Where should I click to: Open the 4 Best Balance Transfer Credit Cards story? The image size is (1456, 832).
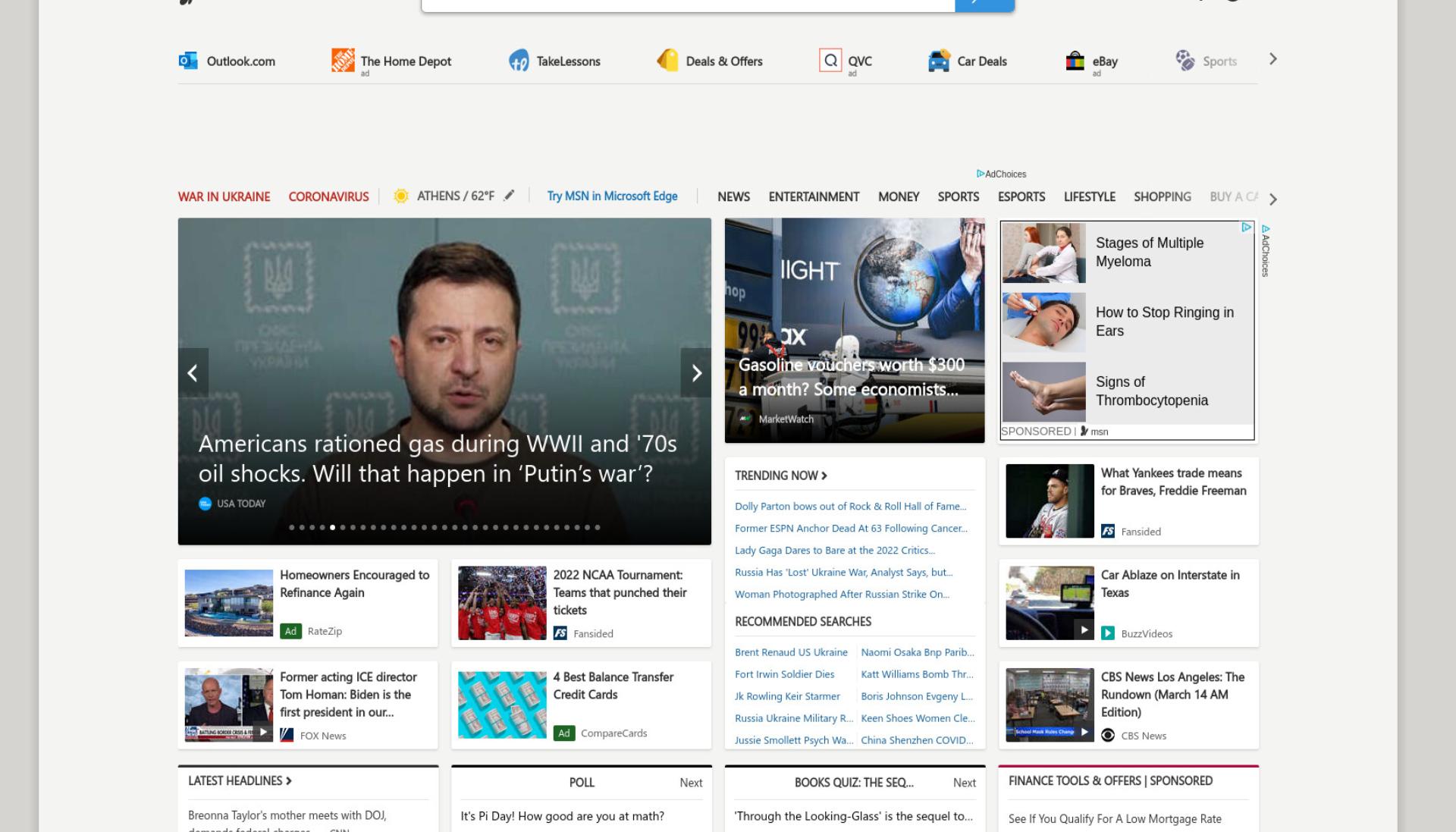[x=582, y=705]
